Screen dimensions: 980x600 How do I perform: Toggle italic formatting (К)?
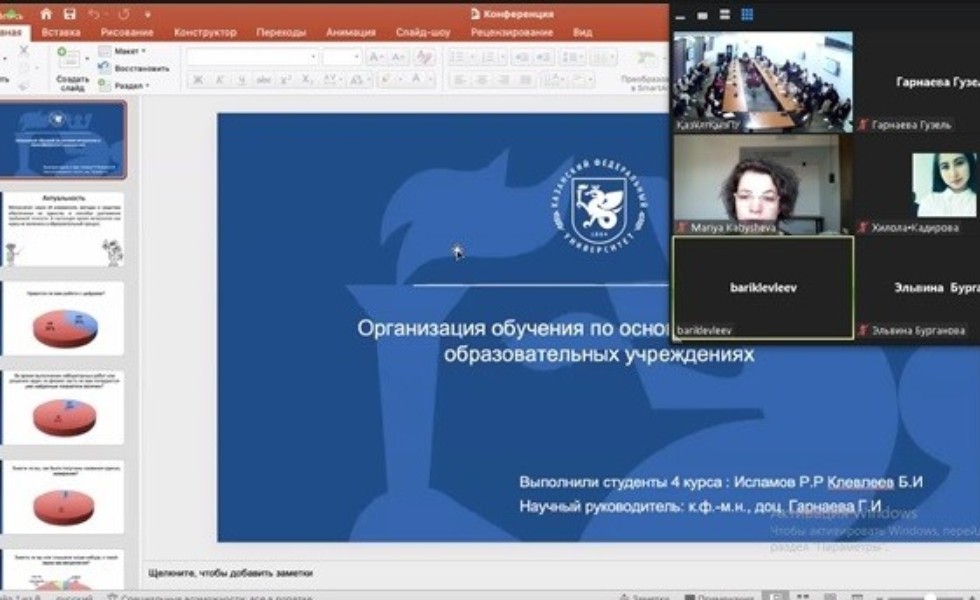click(x=219, y=80)
